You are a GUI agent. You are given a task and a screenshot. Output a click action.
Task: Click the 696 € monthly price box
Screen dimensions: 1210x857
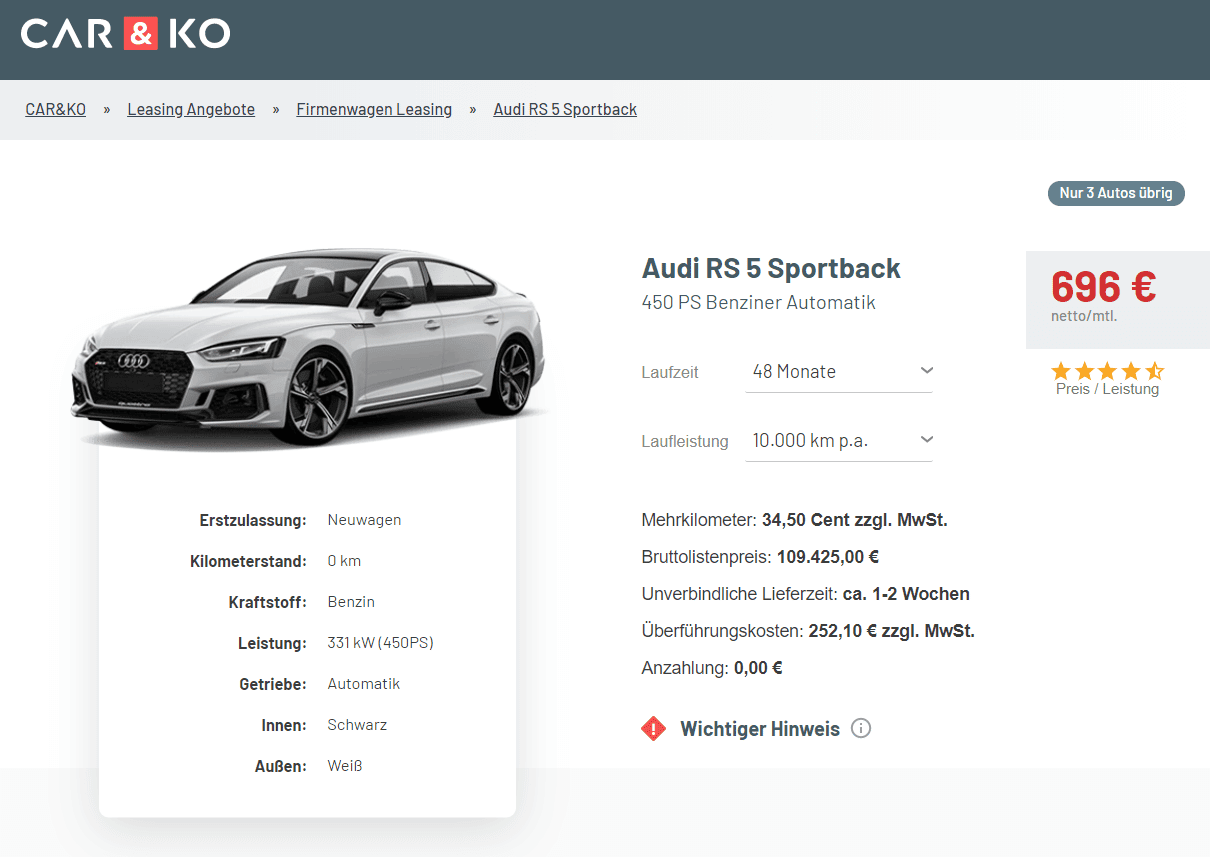coord(1118,299)
